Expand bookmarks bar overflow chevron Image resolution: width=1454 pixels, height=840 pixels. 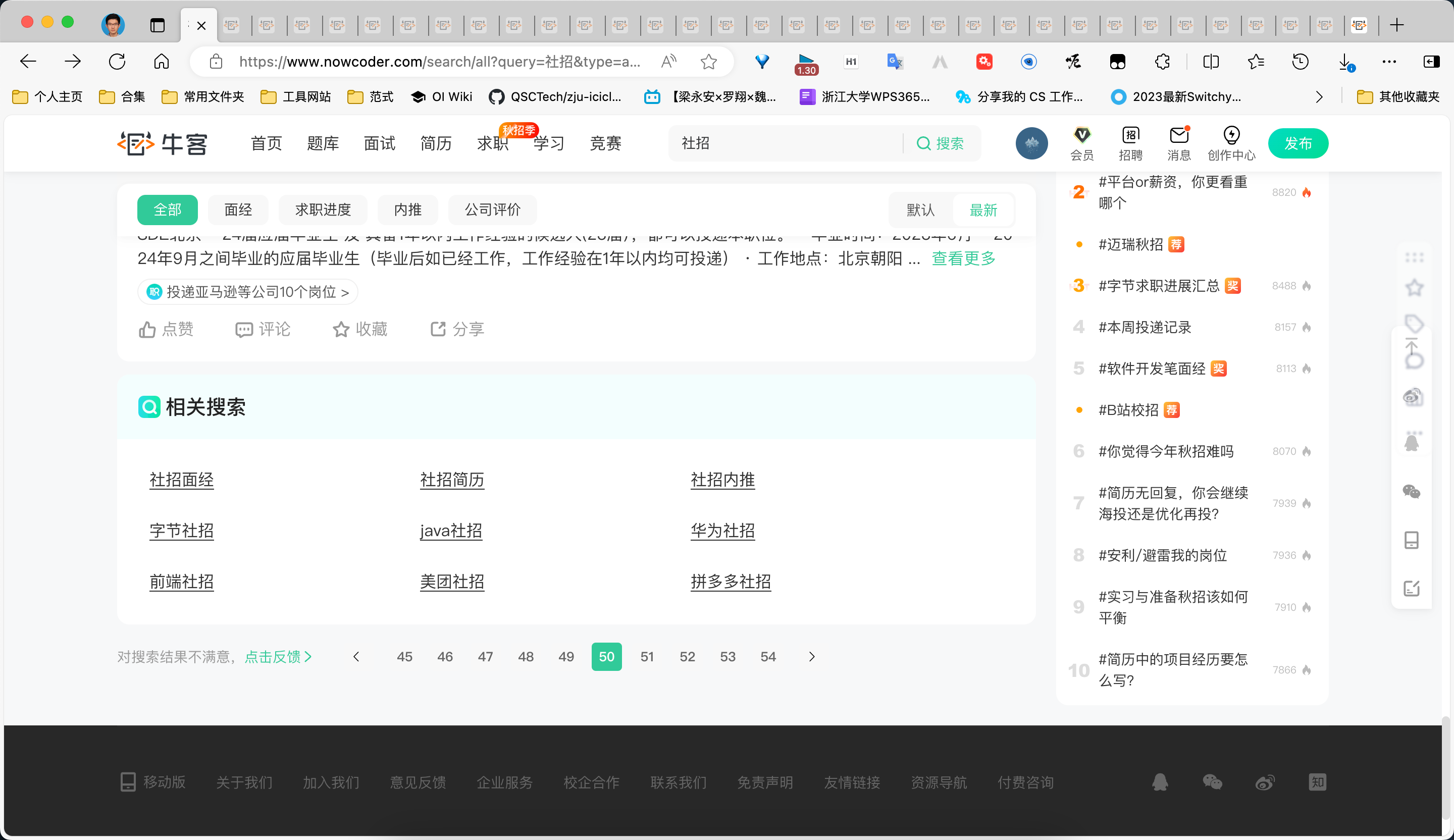pyautogui.click(x=1319, y=97)
